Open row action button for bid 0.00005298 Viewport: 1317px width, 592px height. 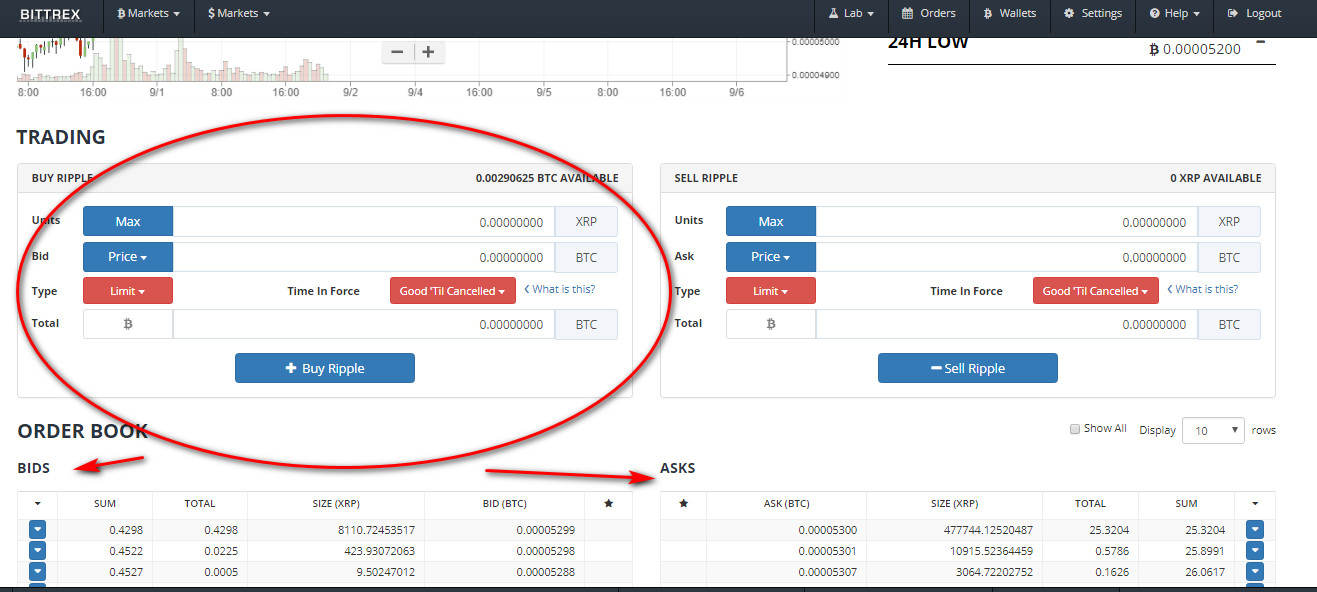pos(37,551)
